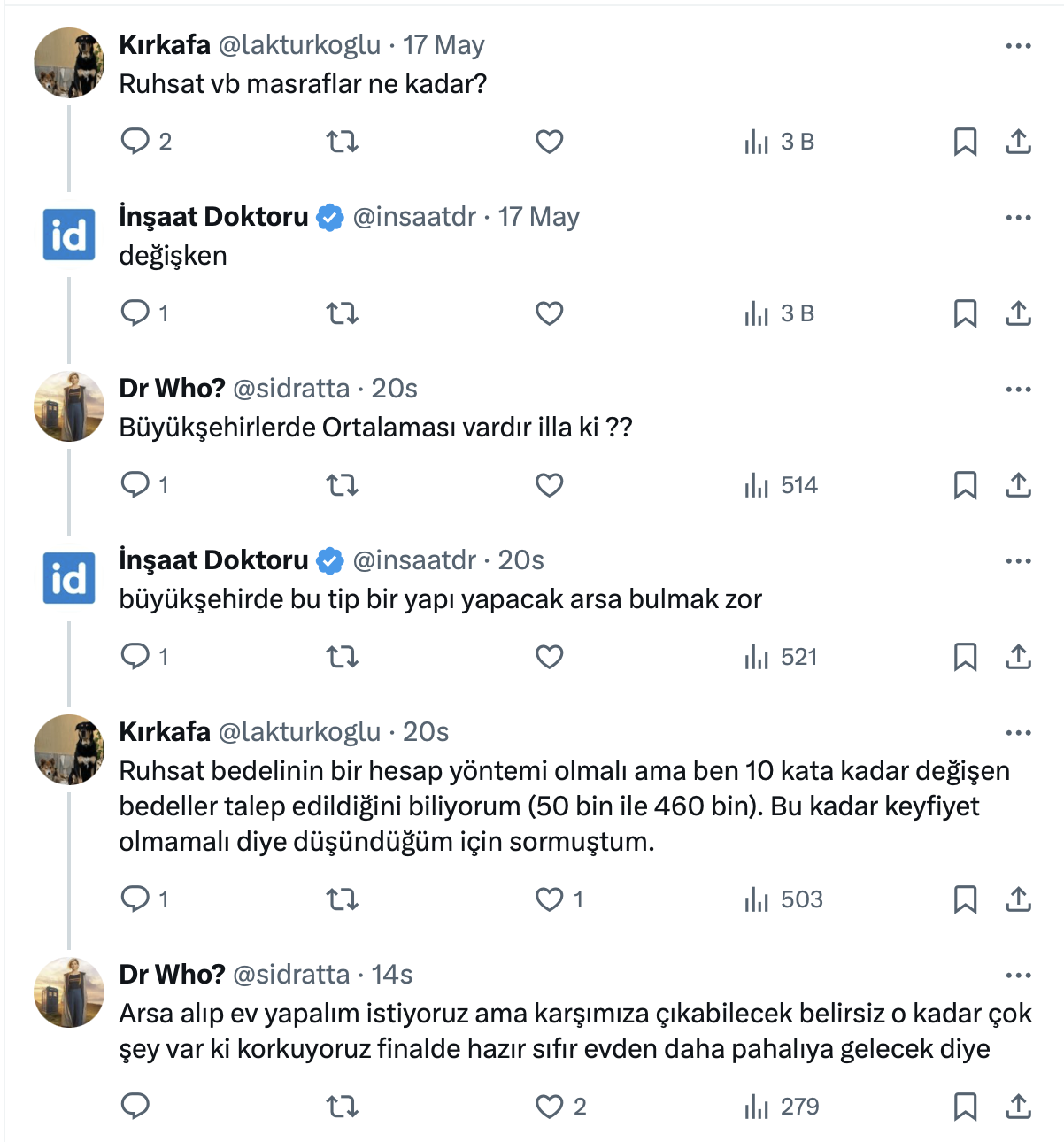Repost İnşaat Doktoru's 'değişken' reply
This screenshot has width=1064, height=1142.
click(x=342, y=313)
